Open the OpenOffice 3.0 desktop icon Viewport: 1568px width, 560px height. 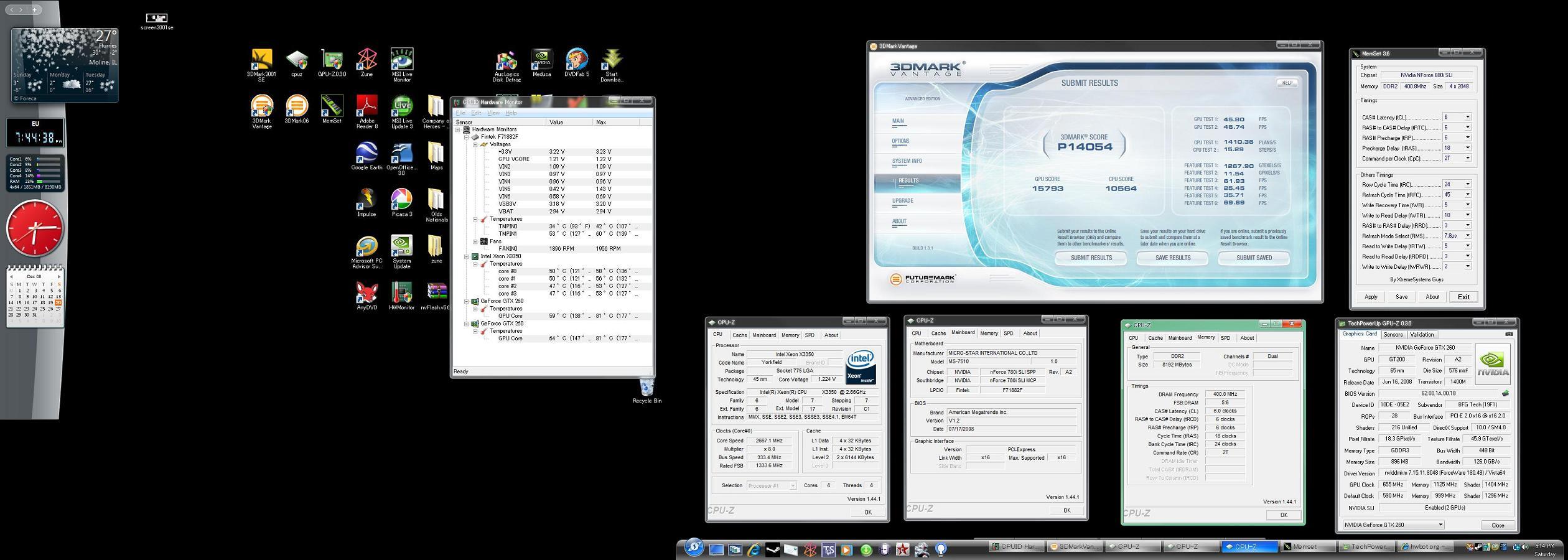pos(401,159)
